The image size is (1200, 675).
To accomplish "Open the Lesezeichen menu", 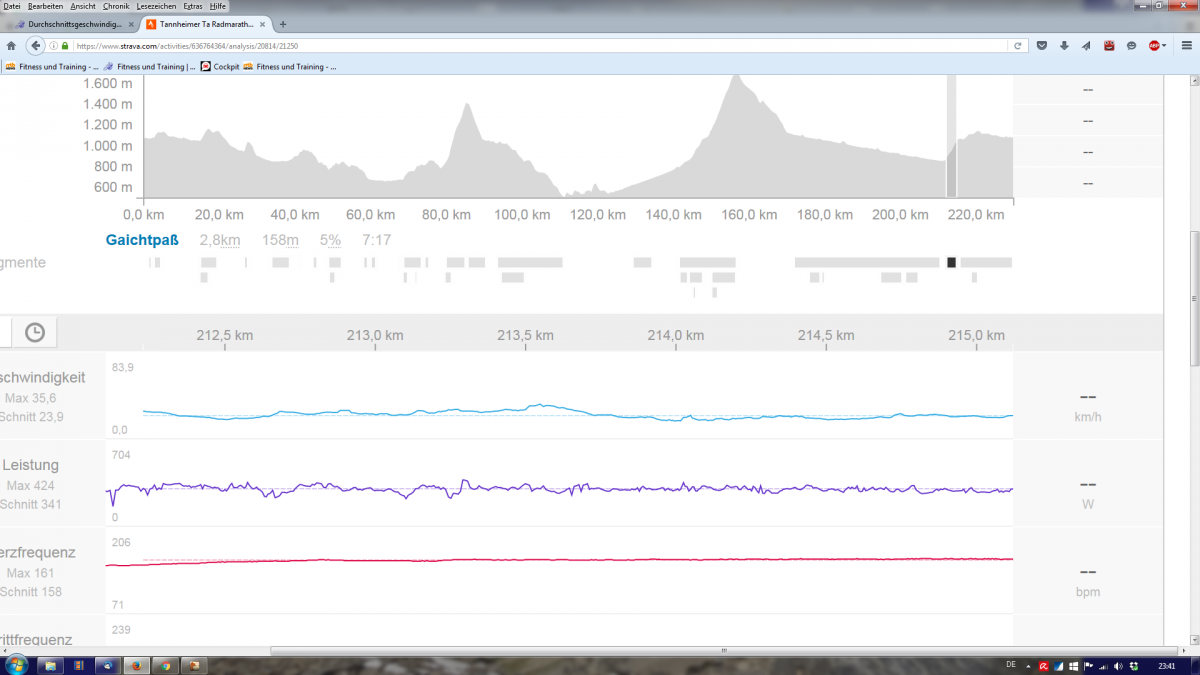I will pyautogui.click(x=157, y=6).
